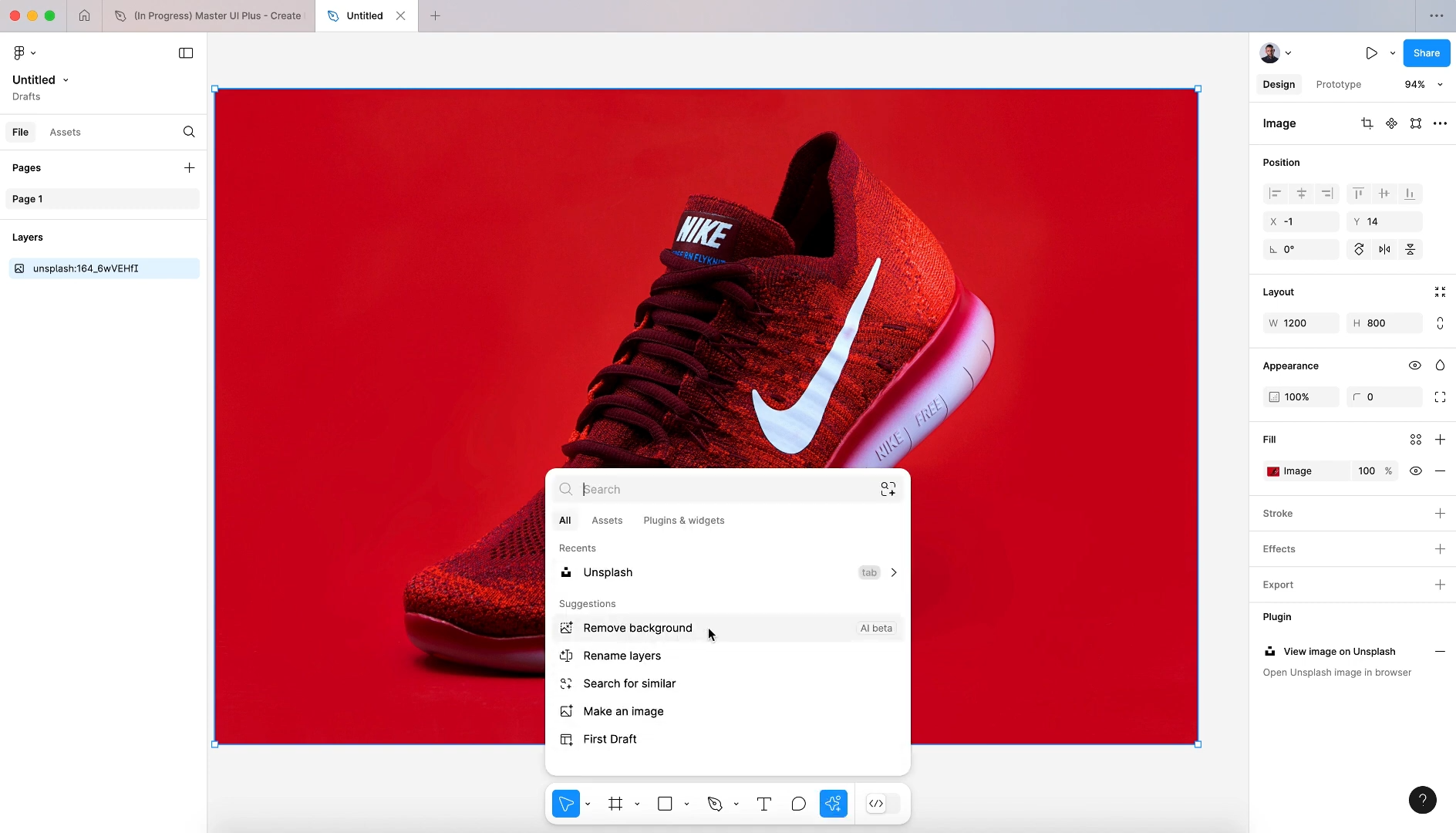Viewport: 1456px width, 833px height.
Task: Switch to the Design tab
Action: [x=1279, y=85]
